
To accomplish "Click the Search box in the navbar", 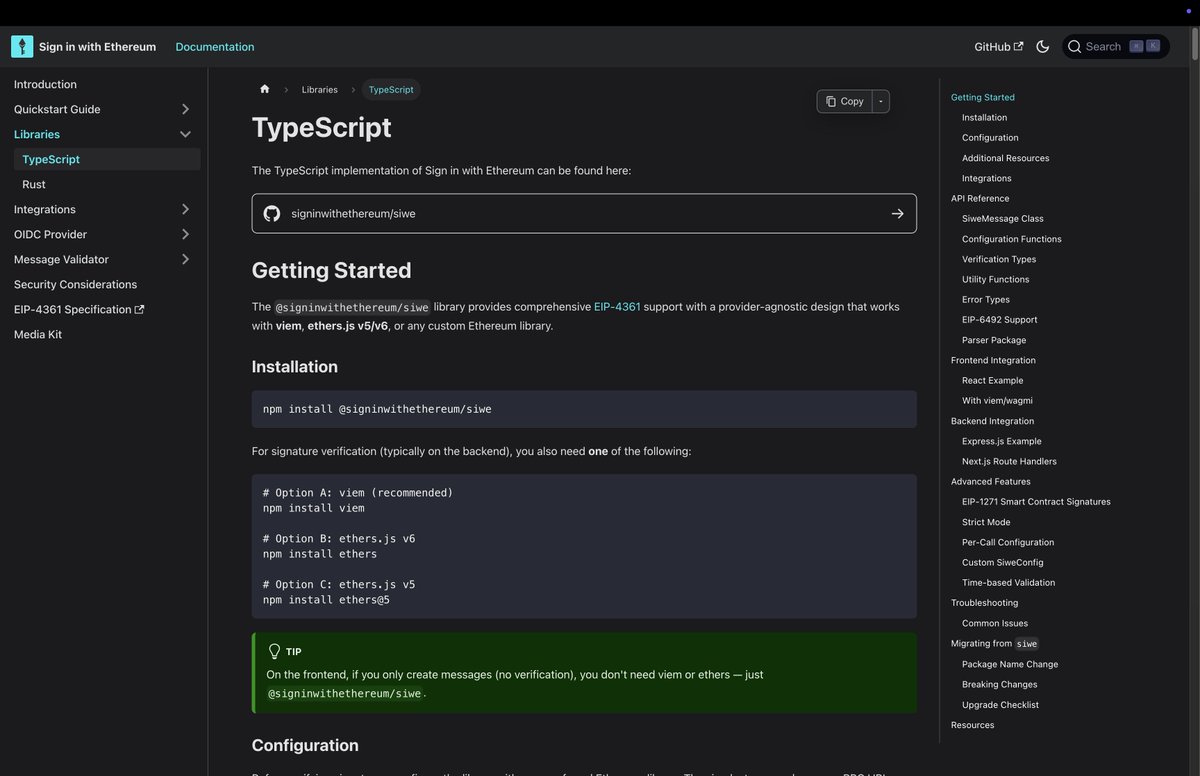I will (x=1115, y=47).
